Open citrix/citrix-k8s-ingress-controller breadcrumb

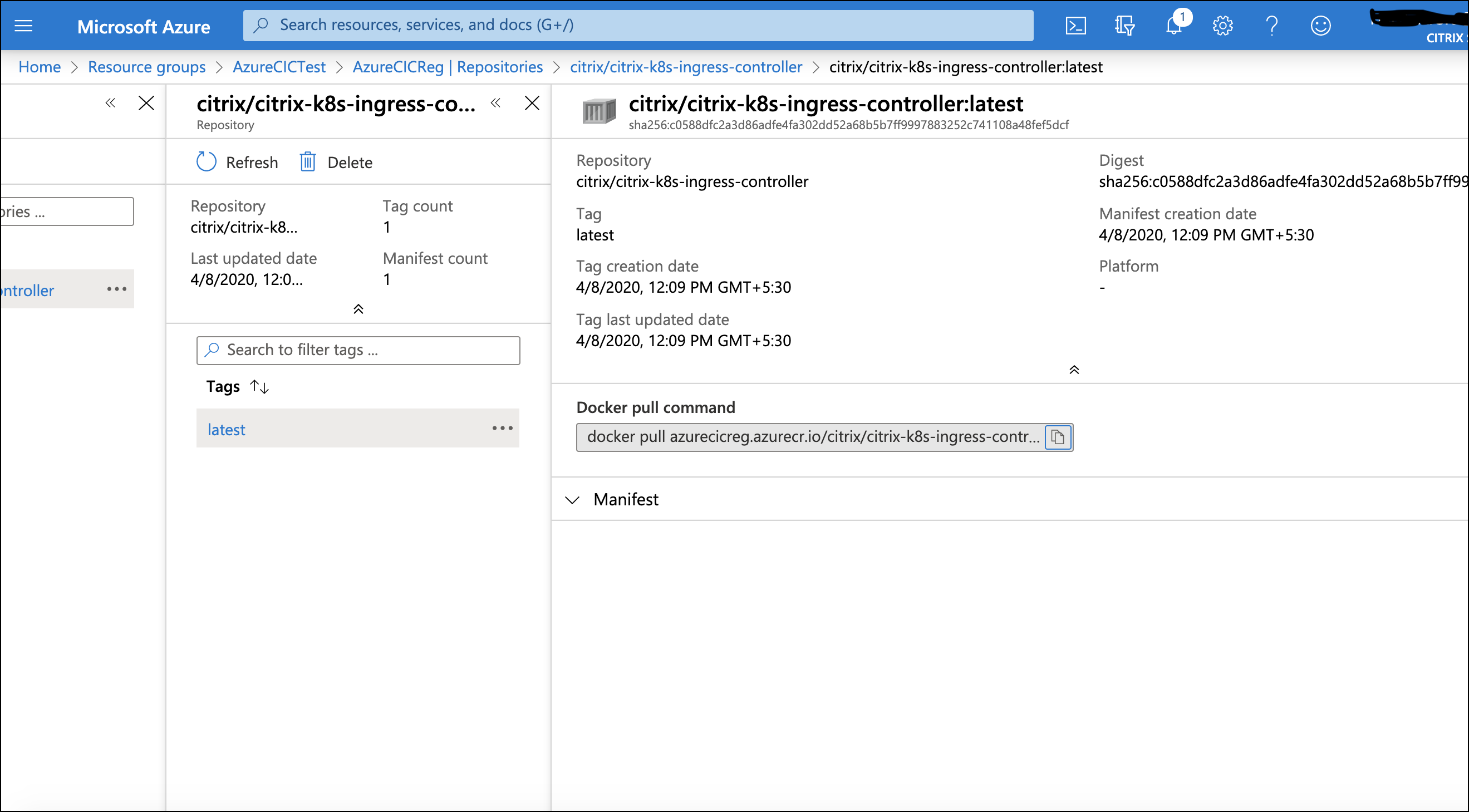(686, 67)
